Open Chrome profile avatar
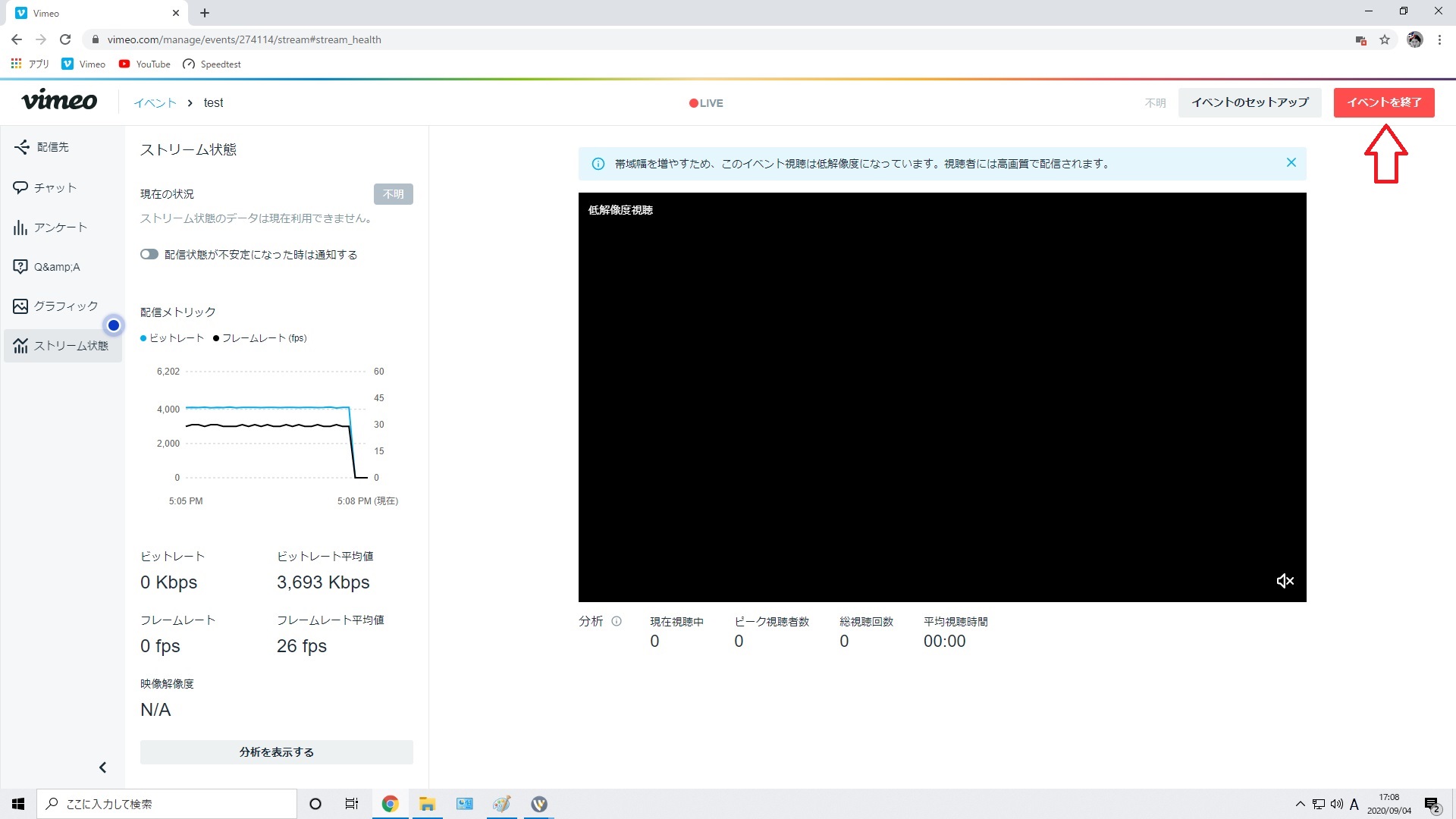The height and width of the screenshot is (819, 1456). point(1415,39)
